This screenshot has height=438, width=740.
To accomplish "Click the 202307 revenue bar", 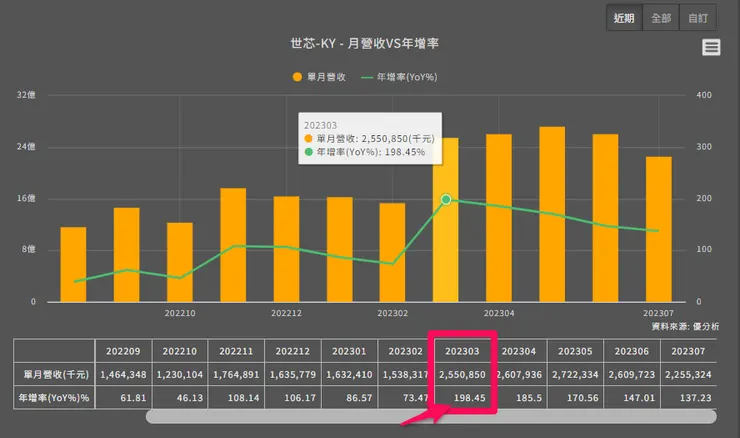I will [659, 229].
